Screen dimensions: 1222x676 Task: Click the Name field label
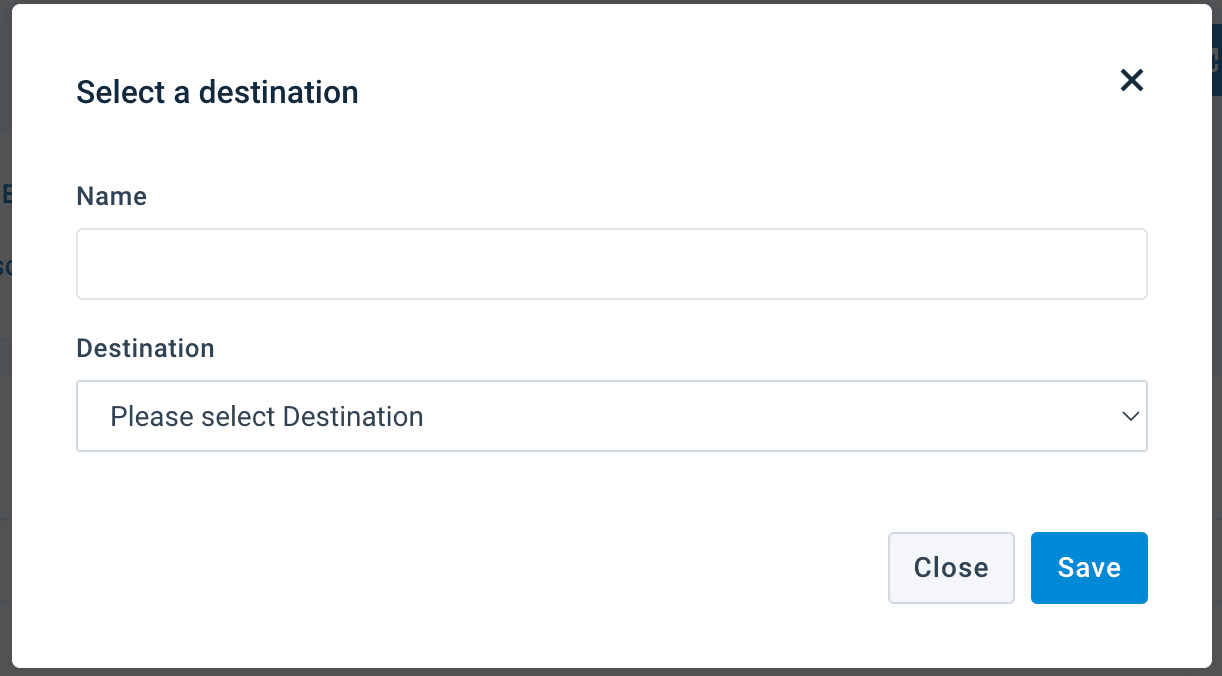pyautogui.click(x=111, y=196)
